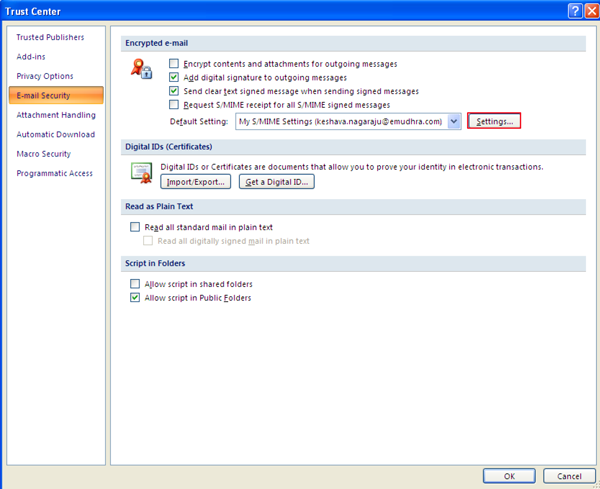Click the Digital IDs description text
This screenshot has height=489, width=600.
[352, 167]
